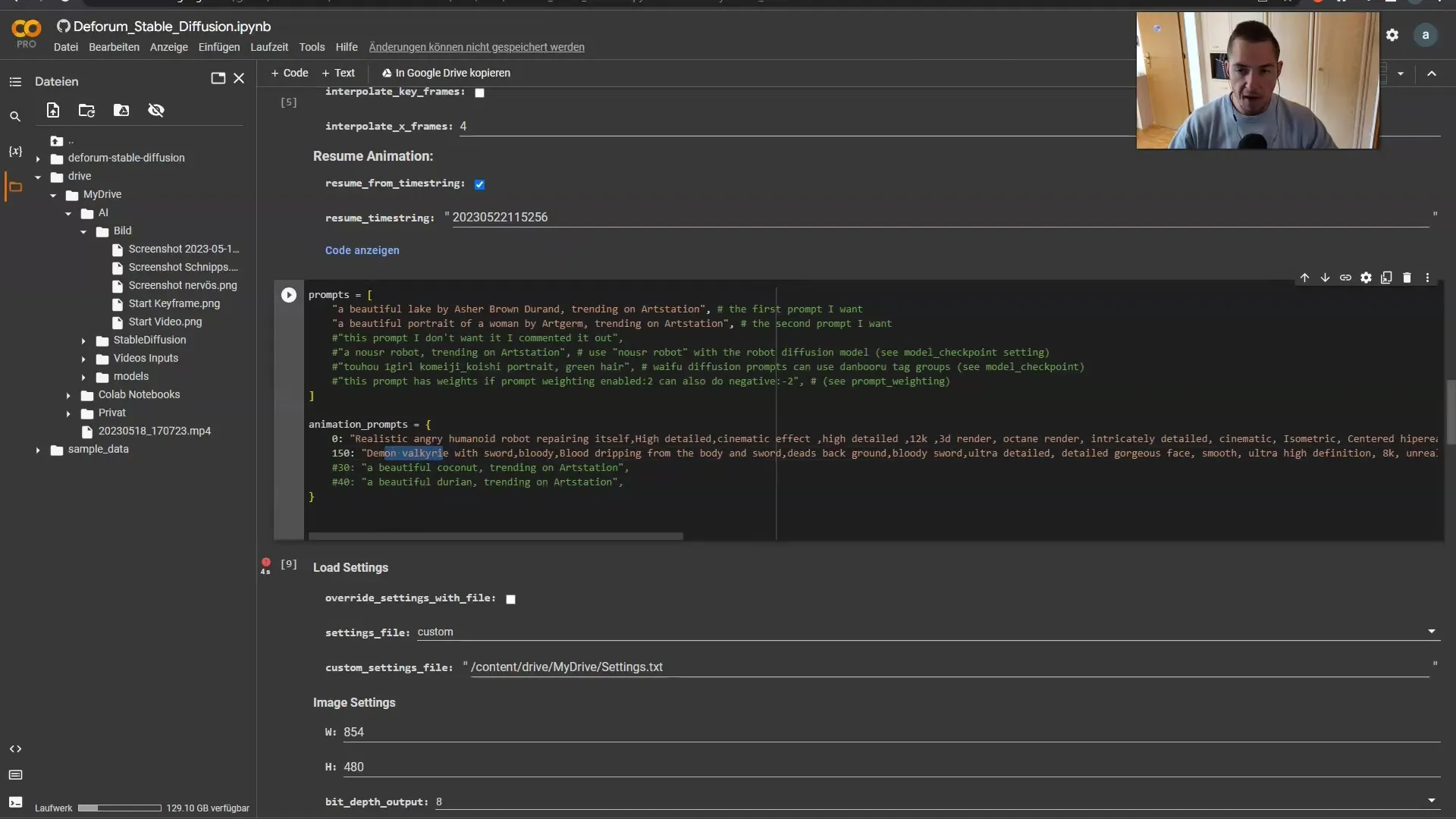Enable override_settings_with_file checkbox
The width and height of the screenshot is (1456, 819).
point(511,599)
